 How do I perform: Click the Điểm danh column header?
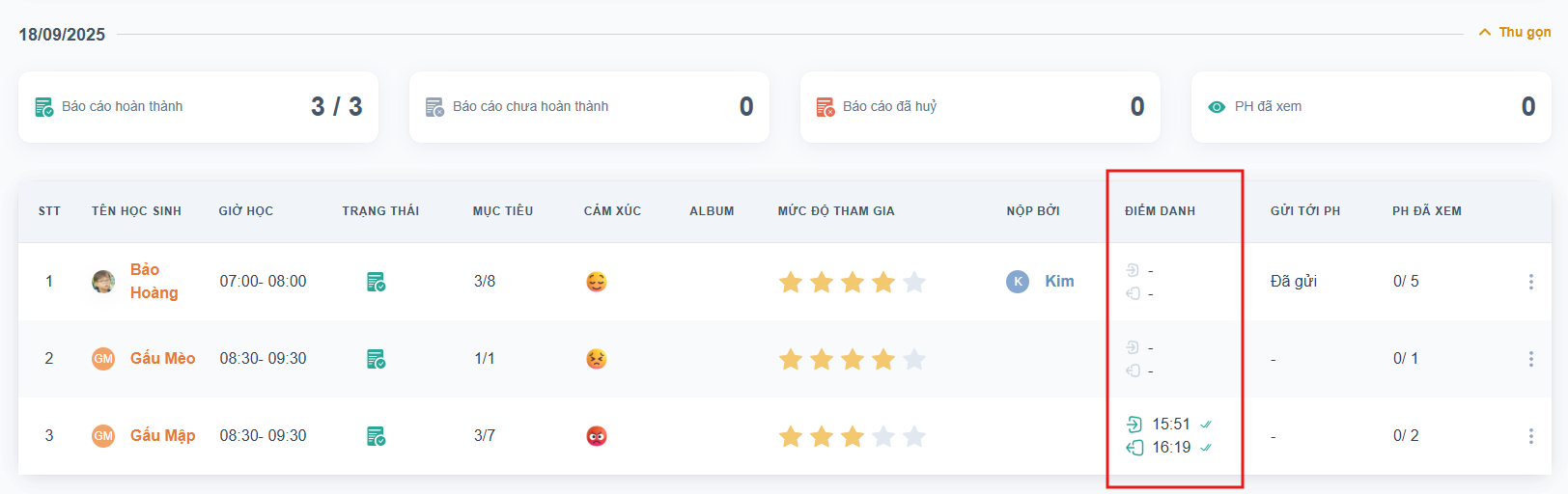(x=1160, y=211)
